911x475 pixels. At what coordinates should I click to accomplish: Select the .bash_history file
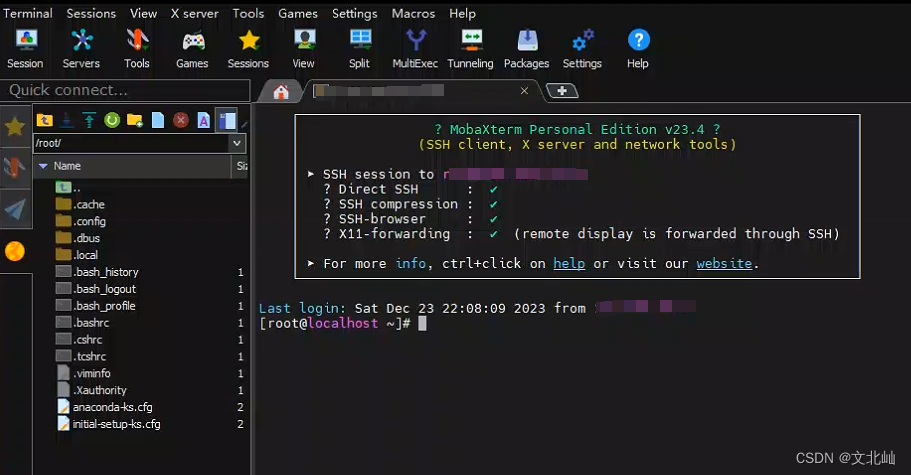point(97,272)
